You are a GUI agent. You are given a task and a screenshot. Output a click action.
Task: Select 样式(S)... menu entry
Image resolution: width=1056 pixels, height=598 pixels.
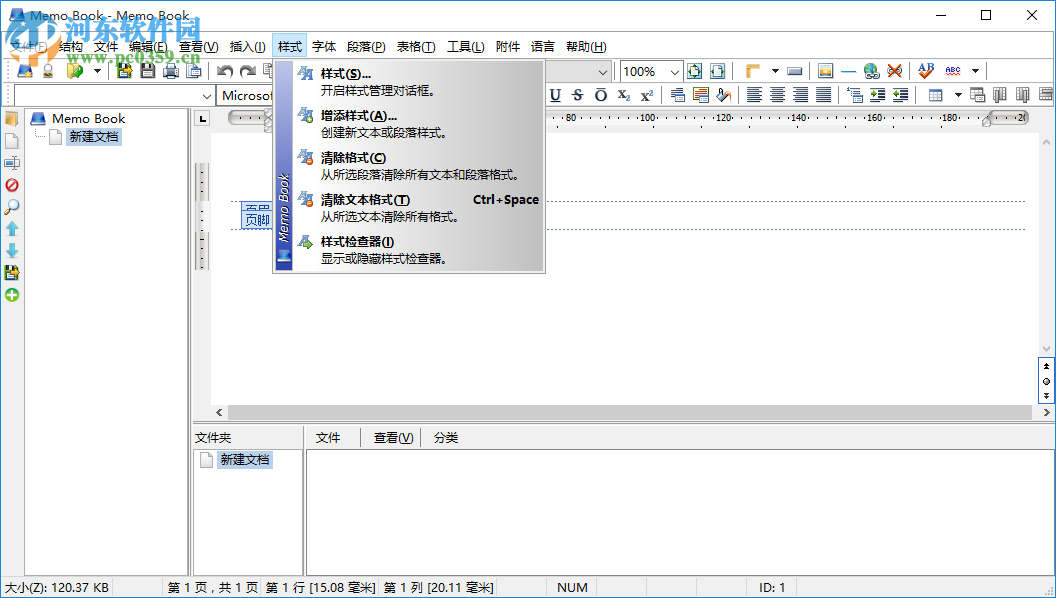click(x=418, y=81)
